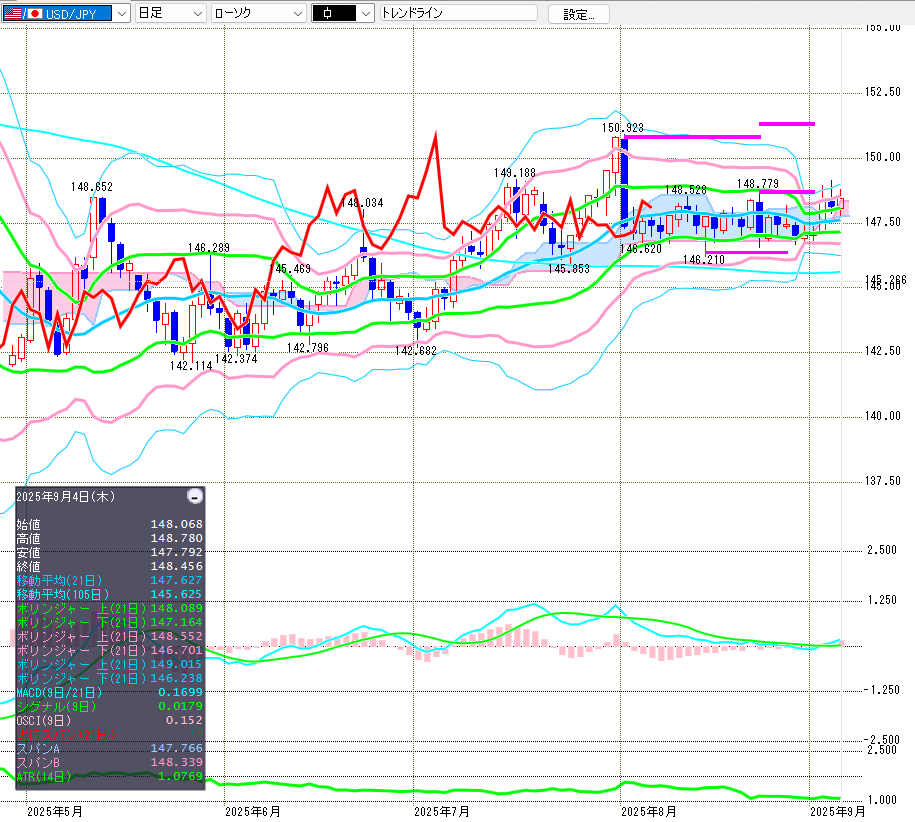Image resolution: width=915 pixels, height=822 pixels.
Task: Select the 移動平均(21日) 147.627 row
Action: (x=110, y=580)
